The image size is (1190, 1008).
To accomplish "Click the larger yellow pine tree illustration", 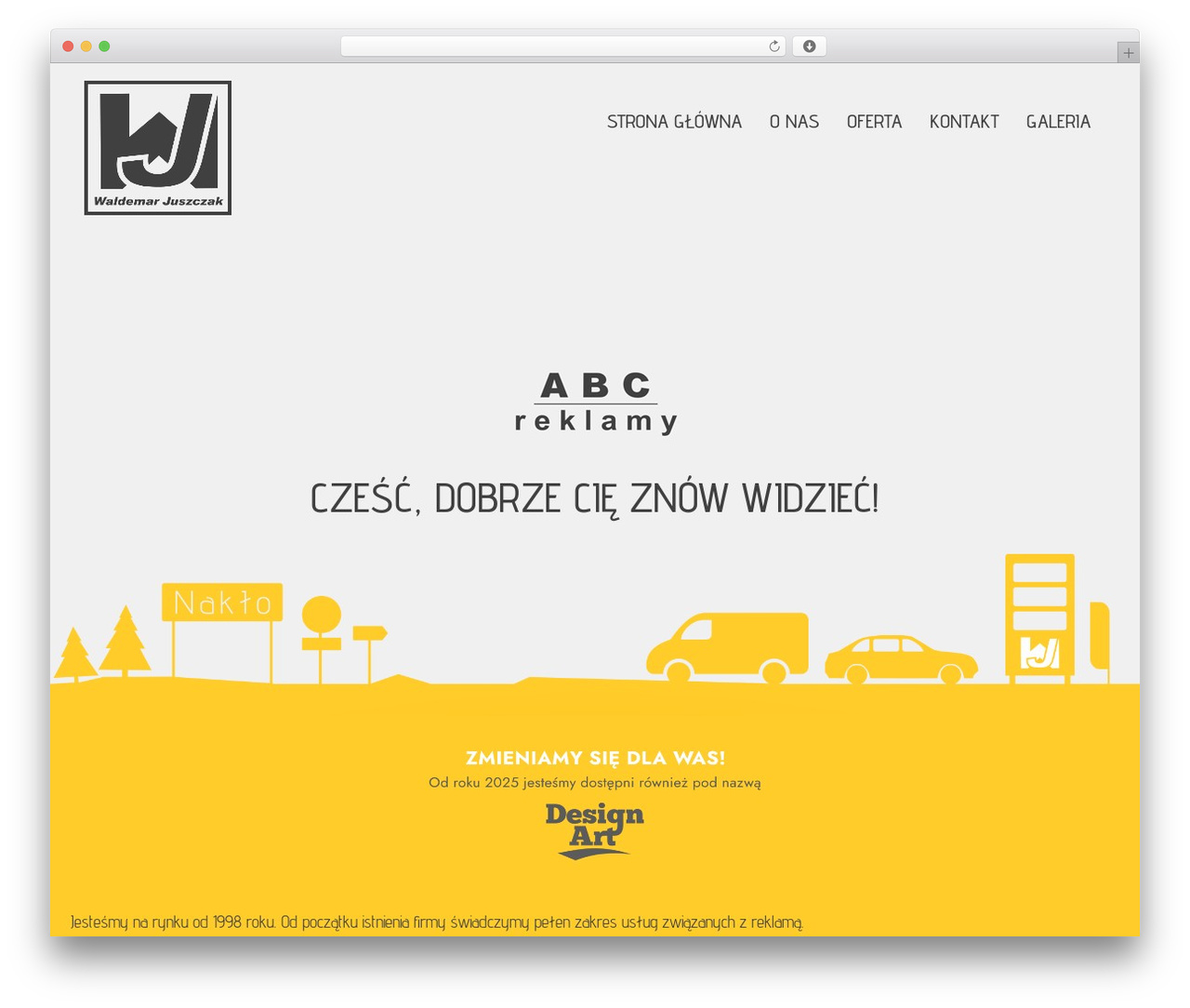I will pyautogui.click(x=125, y=640).
